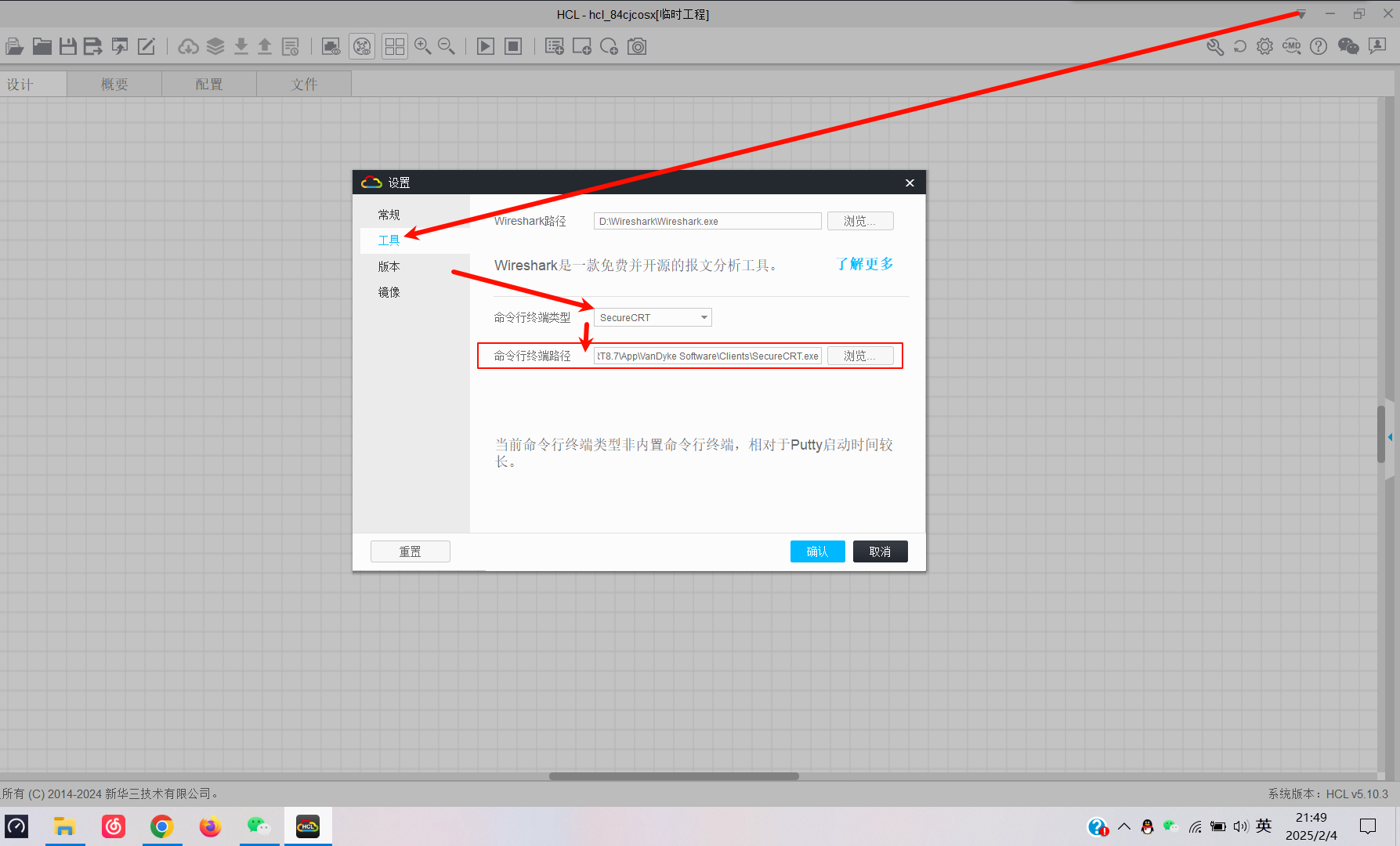Click the save-as icon with arrow
1400x846 pixels.
click(x=93, y=46)
